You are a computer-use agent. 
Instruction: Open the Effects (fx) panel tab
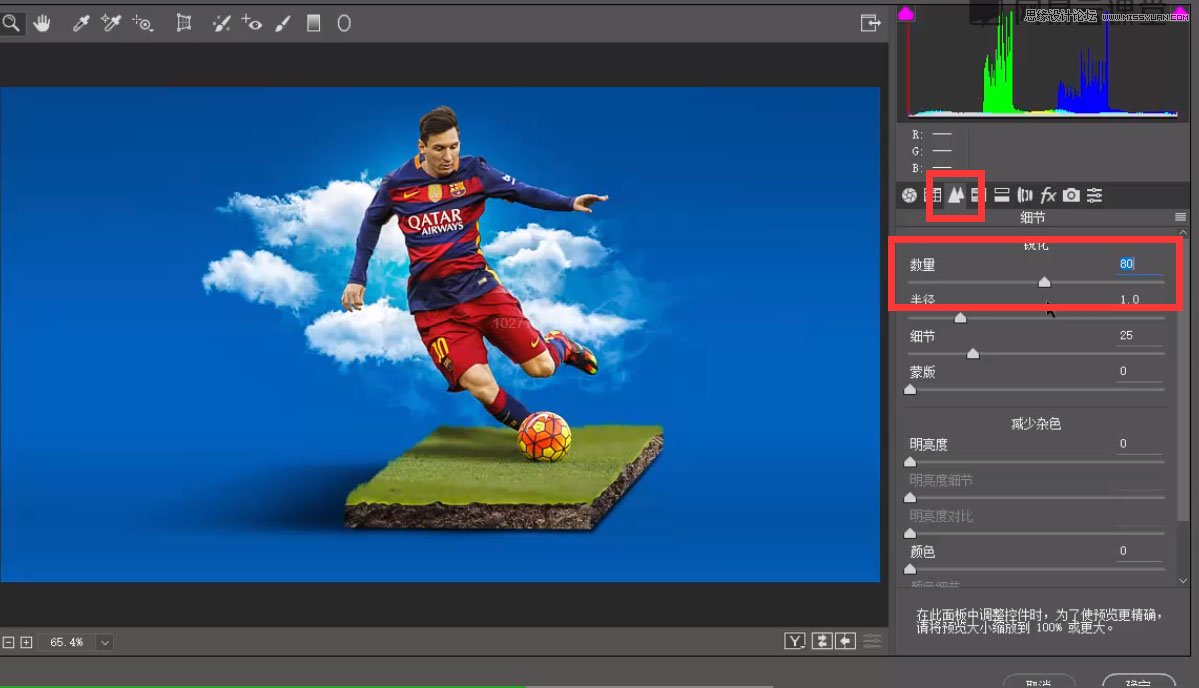1048,195
